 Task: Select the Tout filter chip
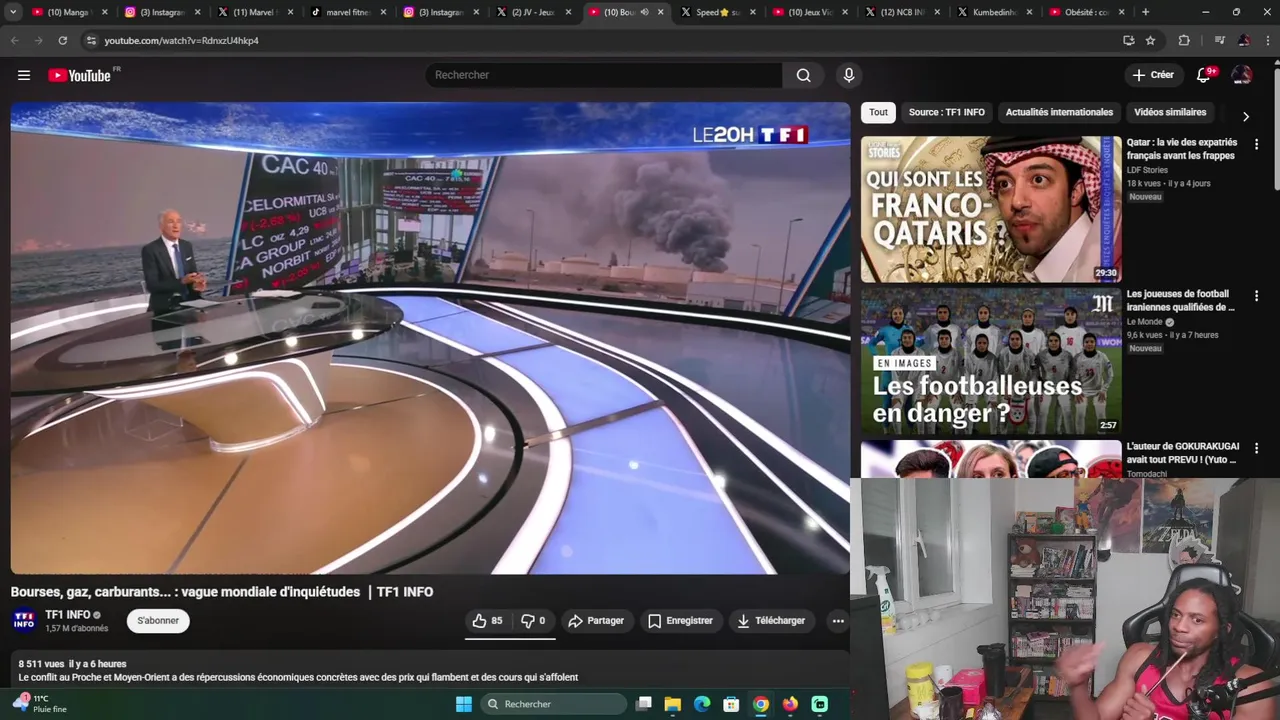pos(878,112)
